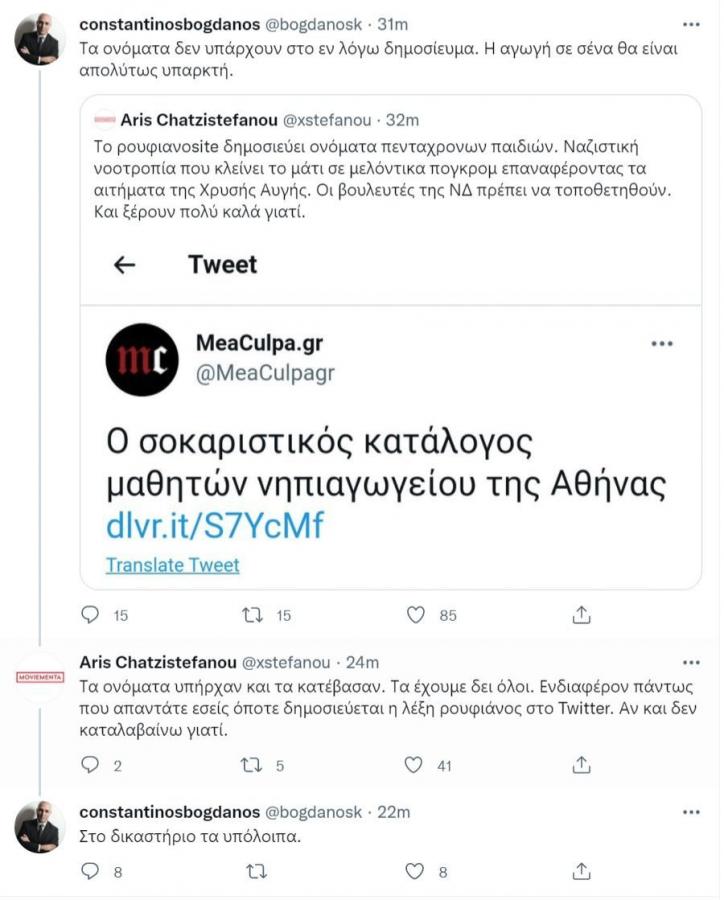The width and height of the screenshot is (724, 900).
Task: Share Aris Chatzistefanou's 24m tweet
Action: click(x=581, y=764)
